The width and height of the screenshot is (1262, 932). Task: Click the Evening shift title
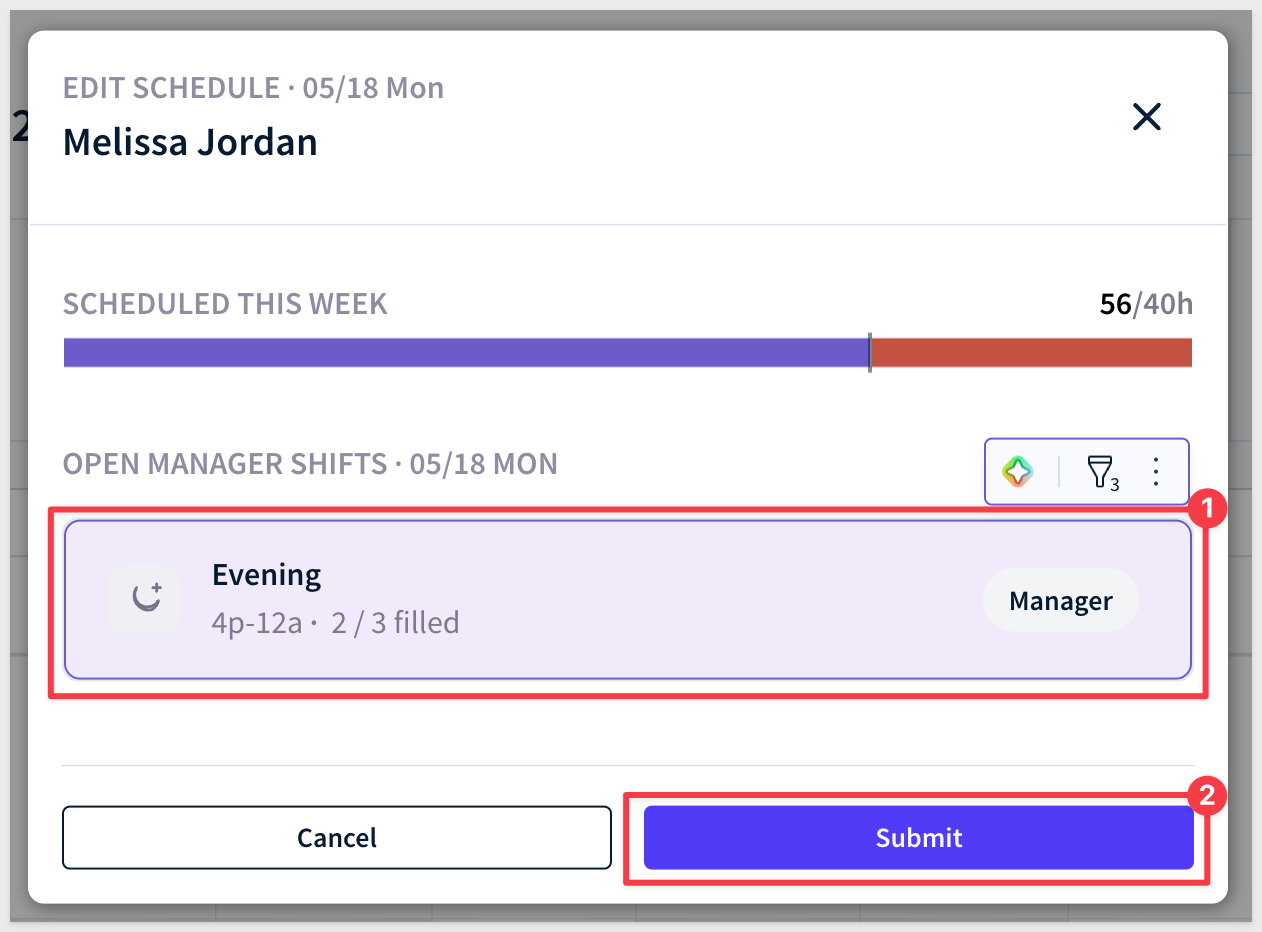point(266,575)
